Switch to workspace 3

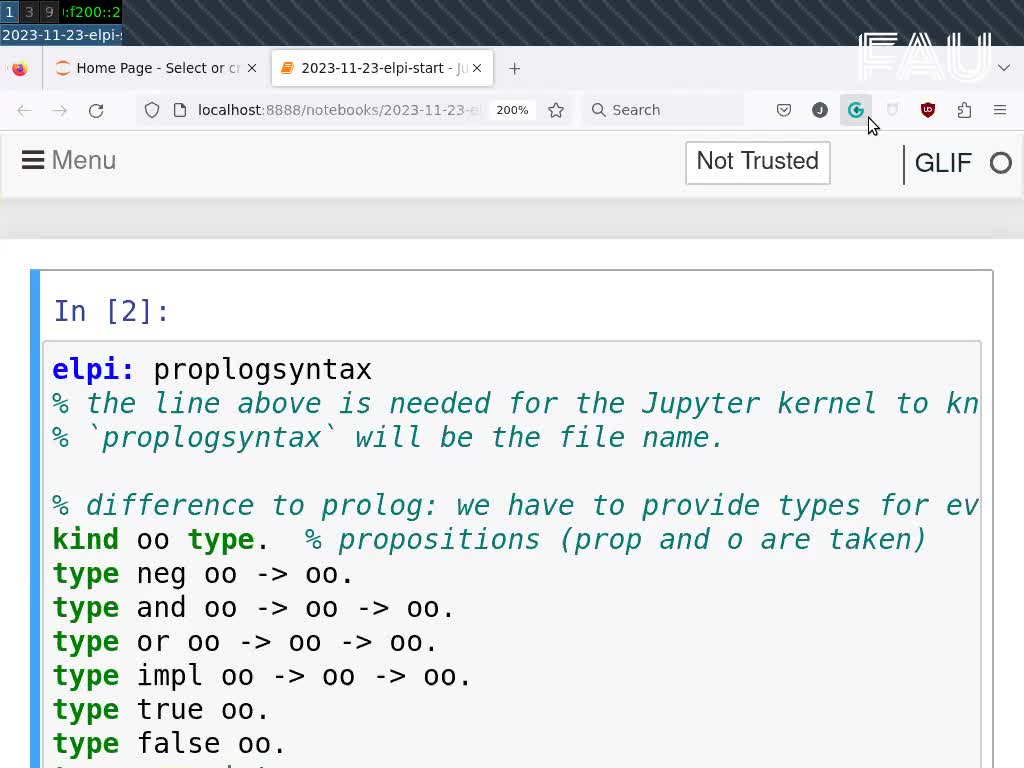[x=29, y=12]
